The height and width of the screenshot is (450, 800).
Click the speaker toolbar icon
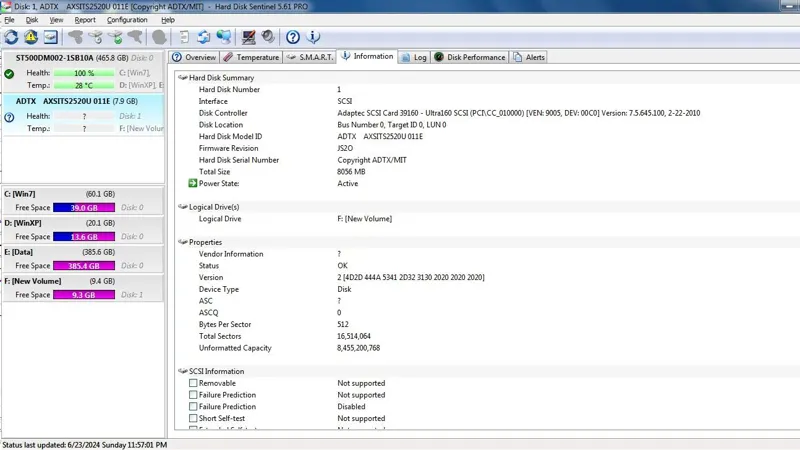(268, 37)
